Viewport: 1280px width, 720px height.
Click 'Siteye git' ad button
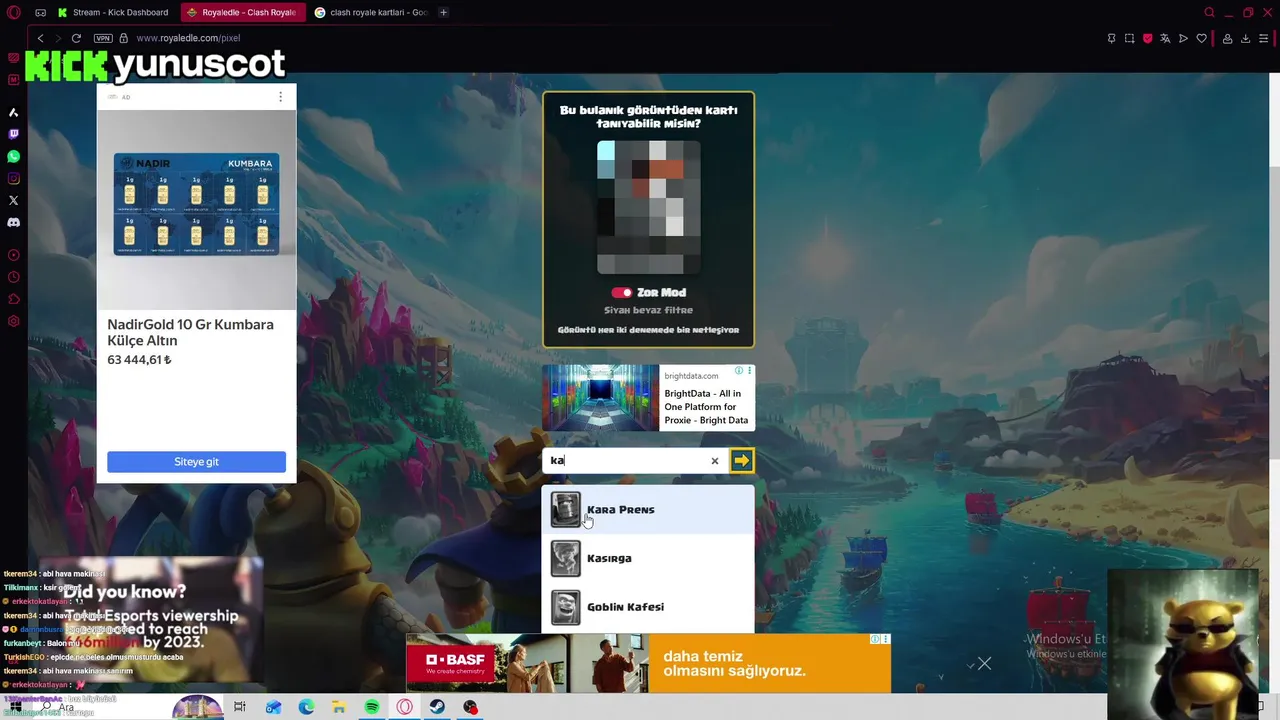[196, 462]
